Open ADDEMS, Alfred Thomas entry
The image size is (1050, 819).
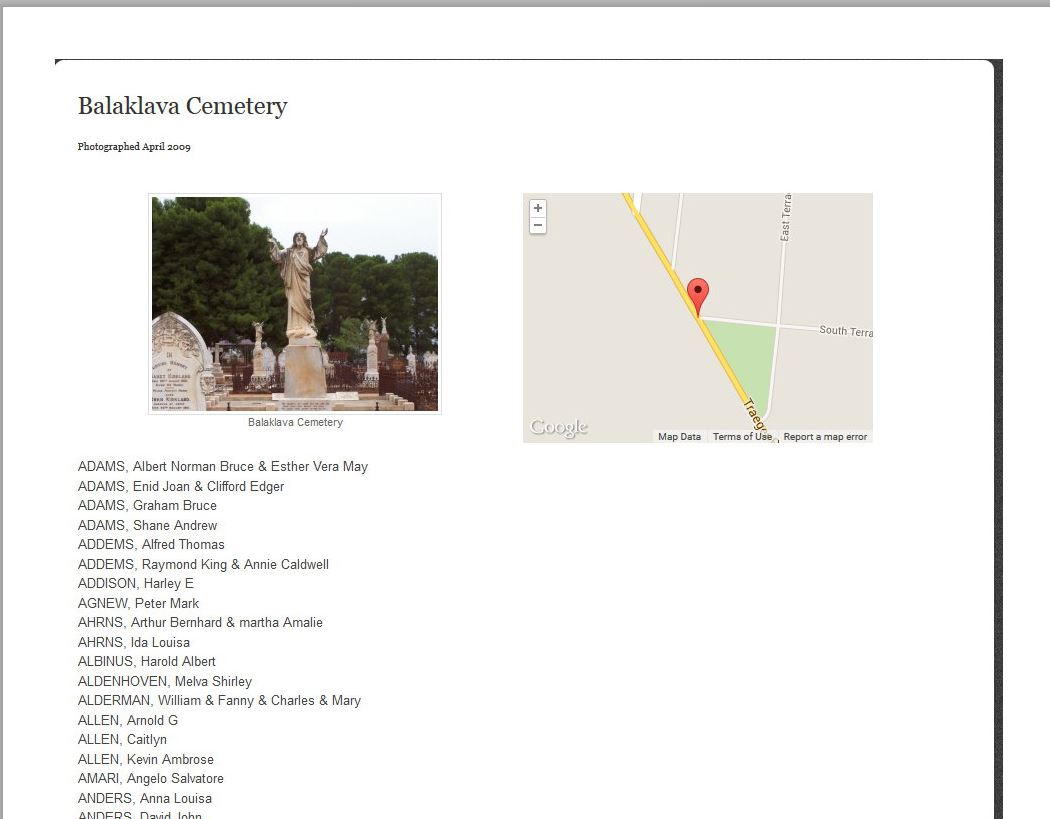click(x=151, y=544)
